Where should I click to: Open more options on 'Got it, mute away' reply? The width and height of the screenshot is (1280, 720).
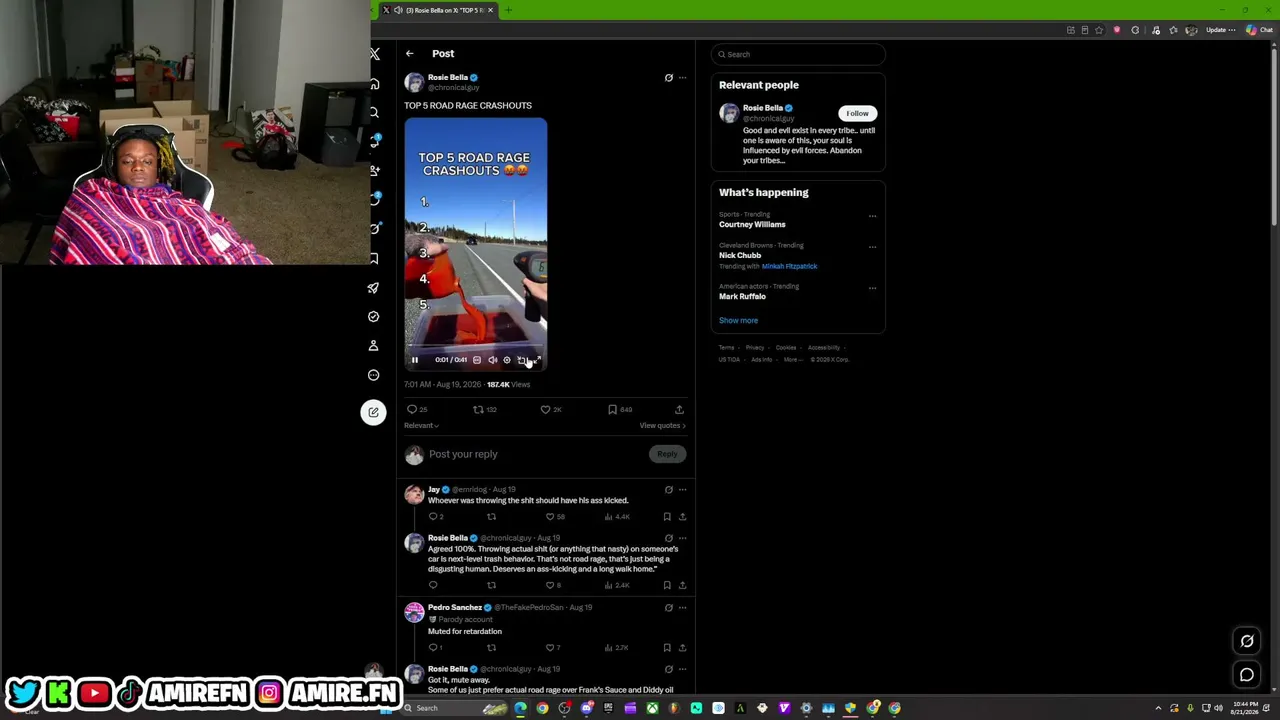(x=683, y=669)
